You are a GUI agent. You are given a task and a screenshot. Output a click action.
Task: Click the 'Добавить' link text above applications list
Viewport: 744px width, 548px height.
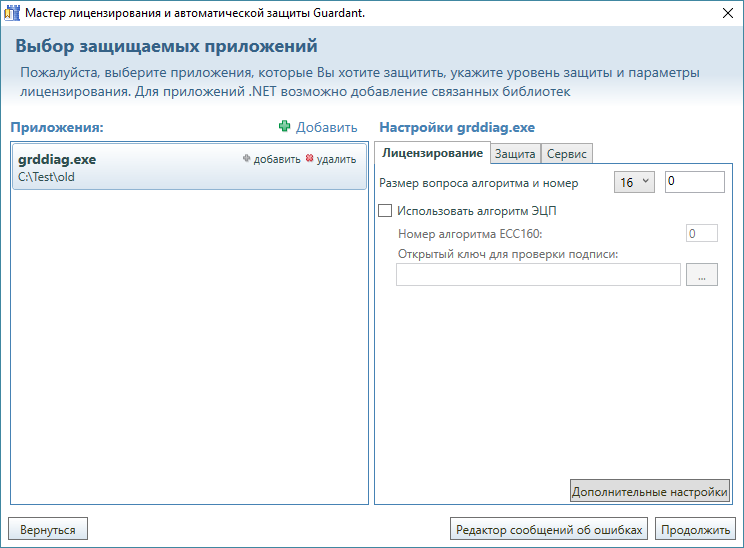point(326,127)
